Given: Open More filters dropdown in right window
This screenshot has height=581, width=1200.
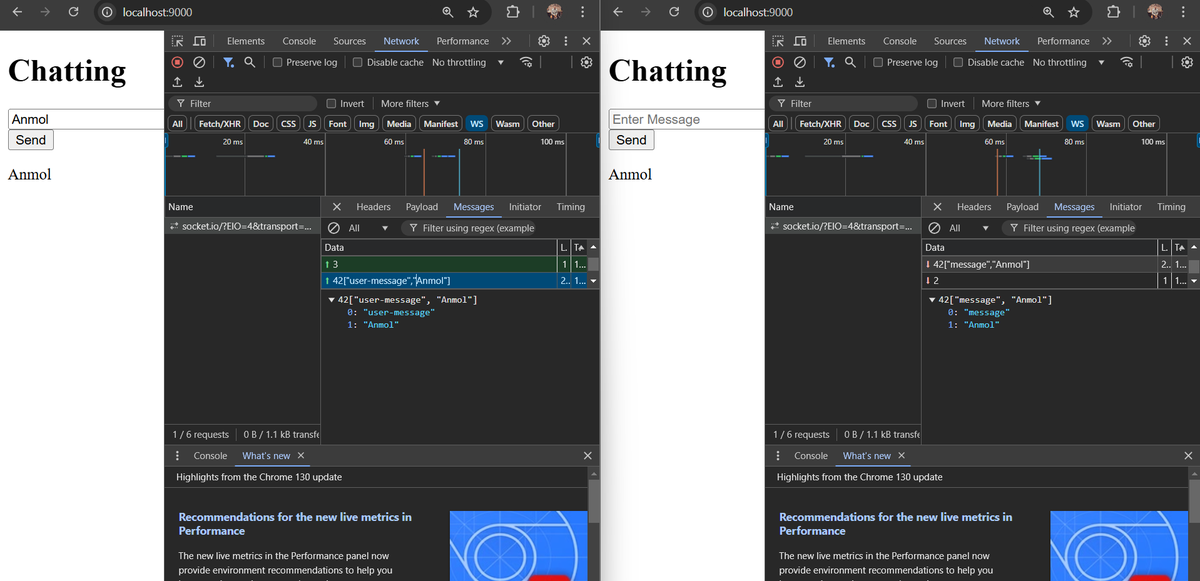Looking at the screenshot, I should click(1011, 103).
